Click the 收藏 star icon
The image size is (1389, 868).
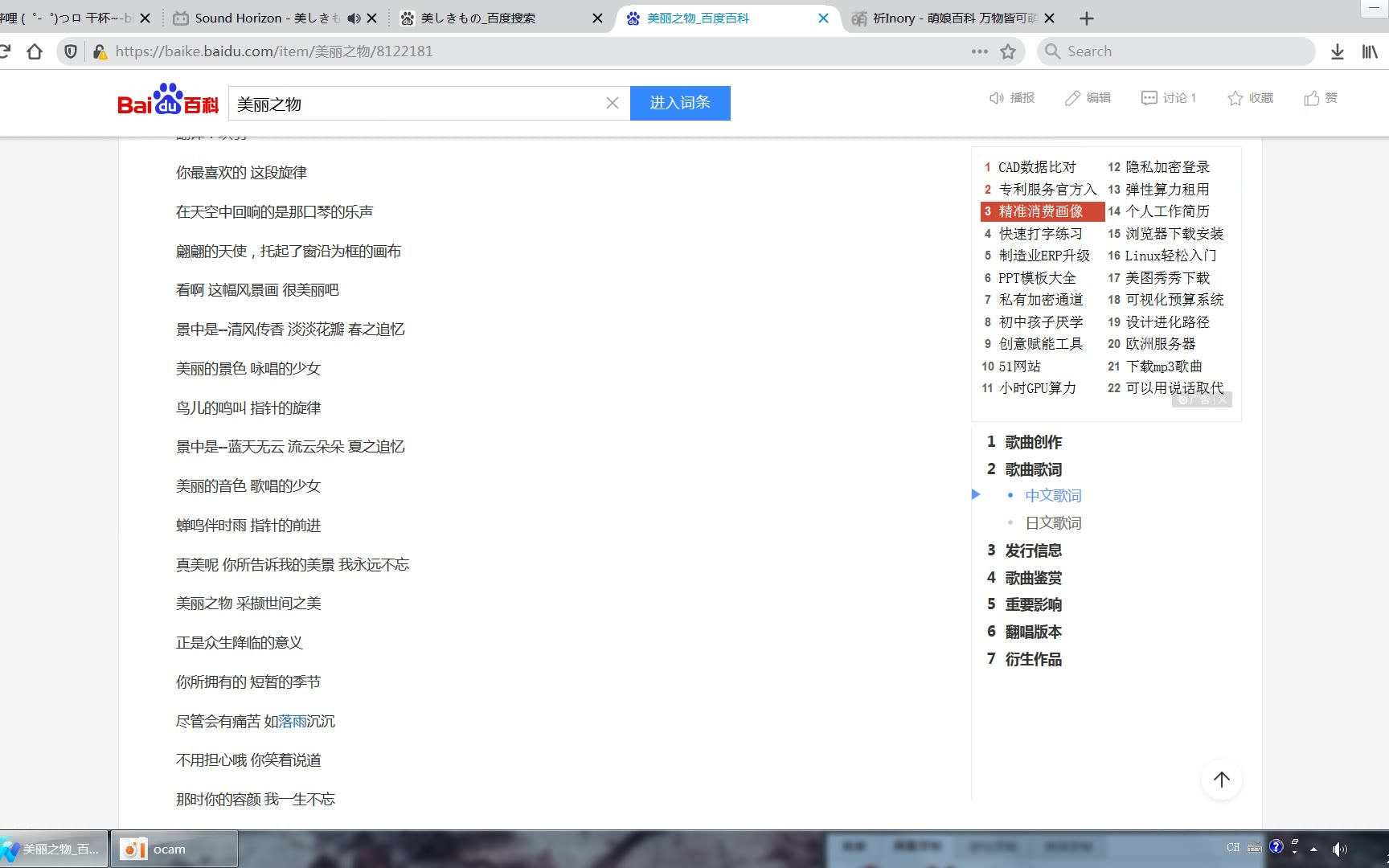point(1235,98)
